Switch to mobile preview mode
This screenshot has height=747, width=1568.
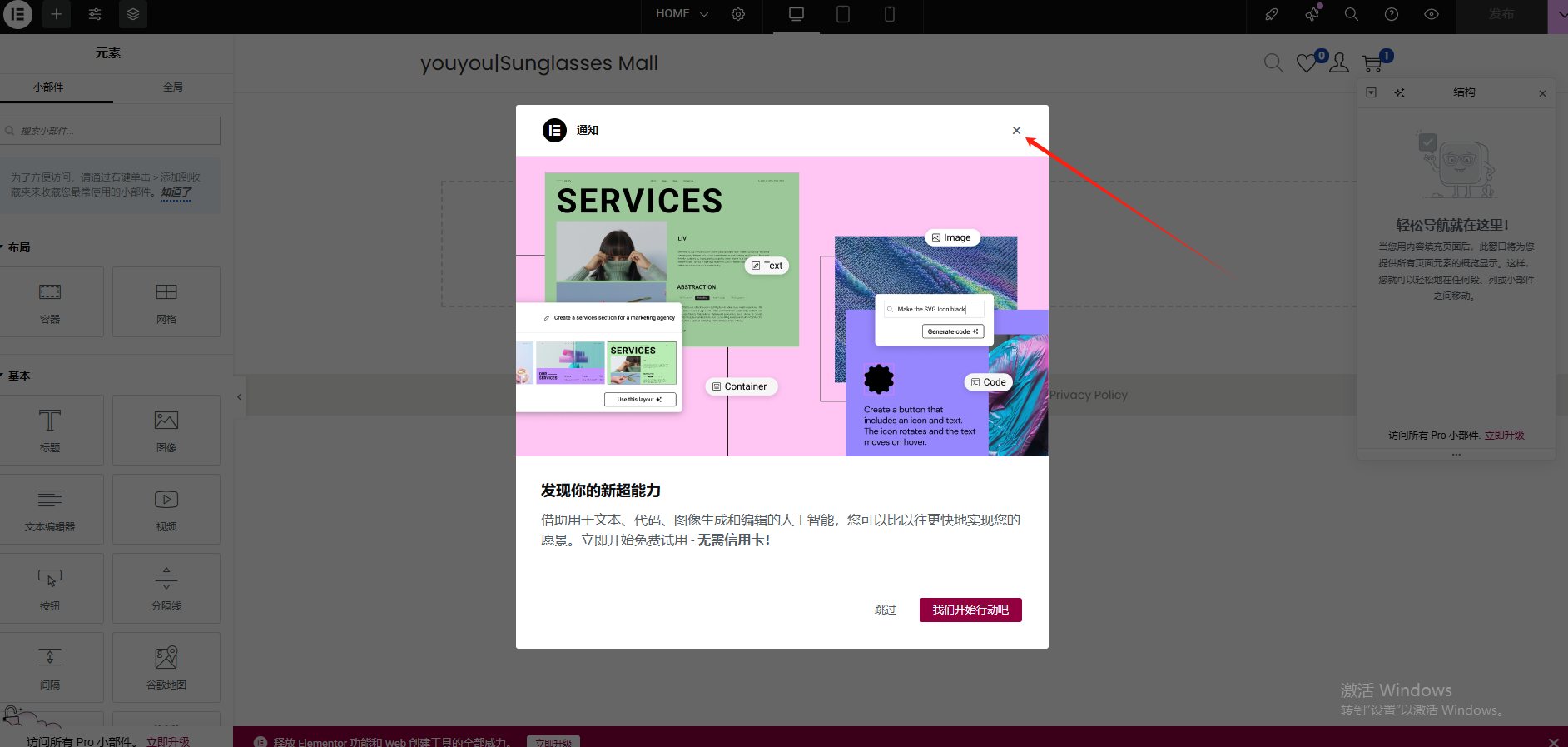890,15
